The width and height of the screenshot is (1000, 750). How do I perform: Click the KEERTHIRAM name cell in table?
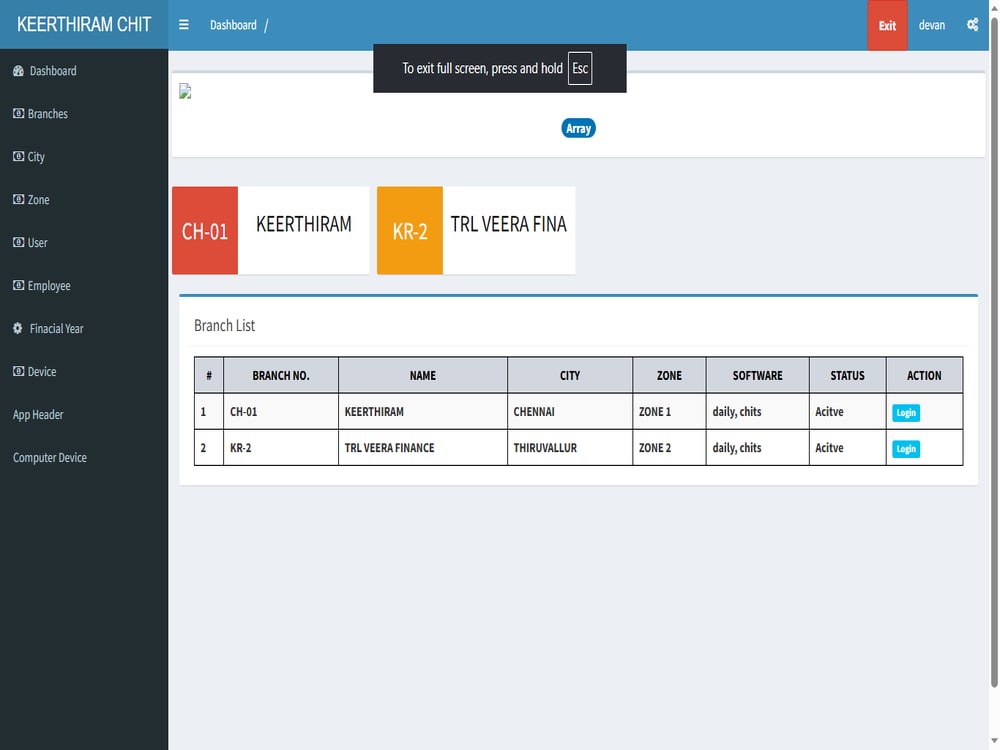(x=422, y=411)
